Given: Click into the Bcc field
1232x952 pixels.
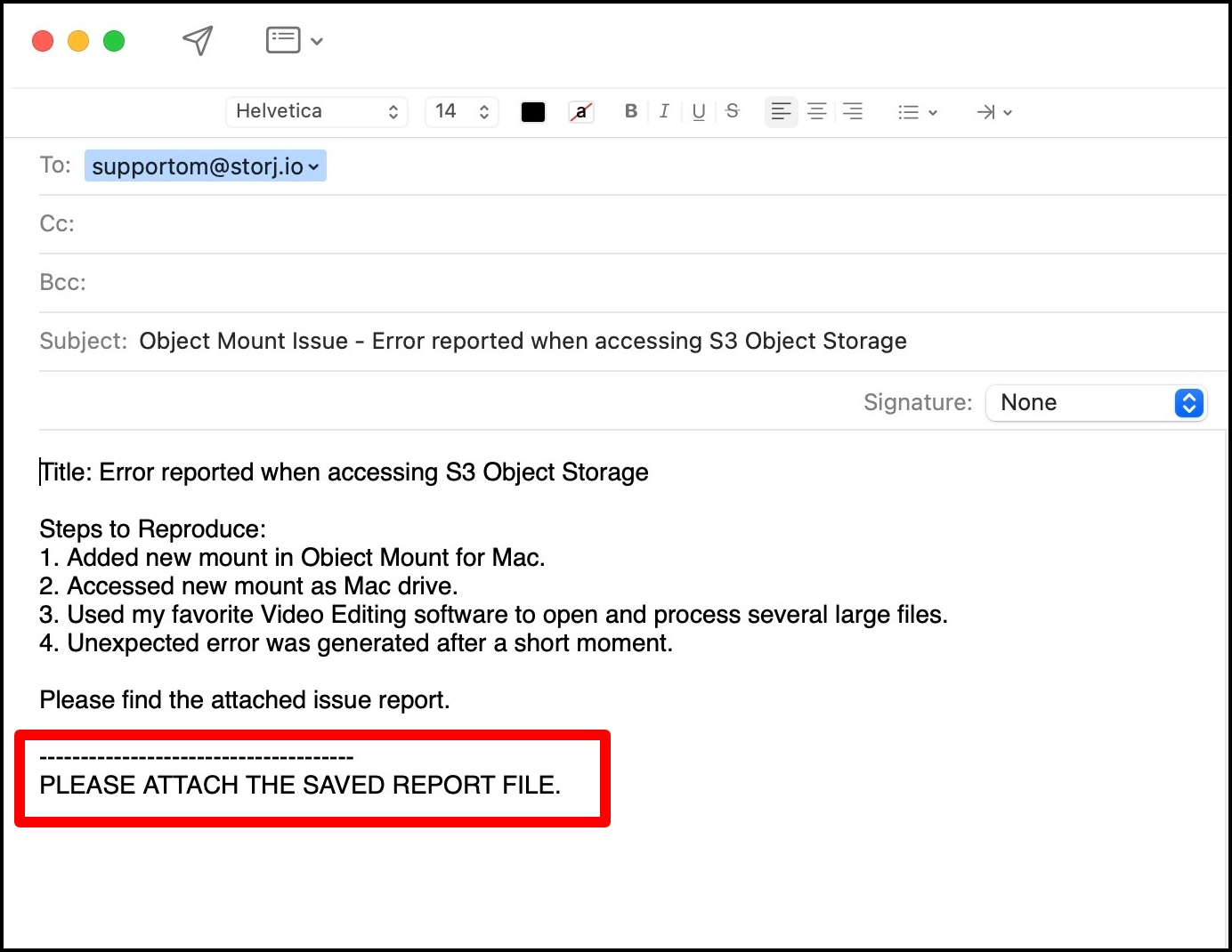Looking at the screenshot, I should coord(623,283).
